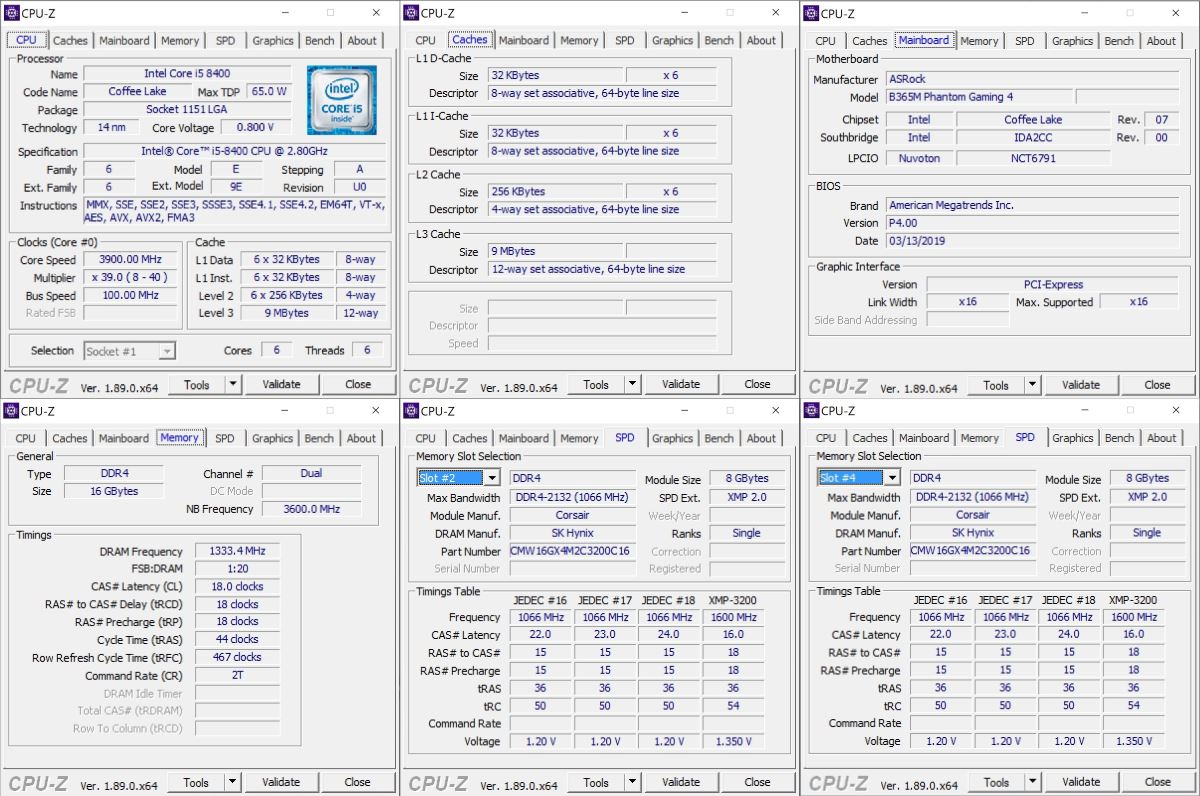Click the processor Name field Intel Core i5 8400

click(187, 74)
